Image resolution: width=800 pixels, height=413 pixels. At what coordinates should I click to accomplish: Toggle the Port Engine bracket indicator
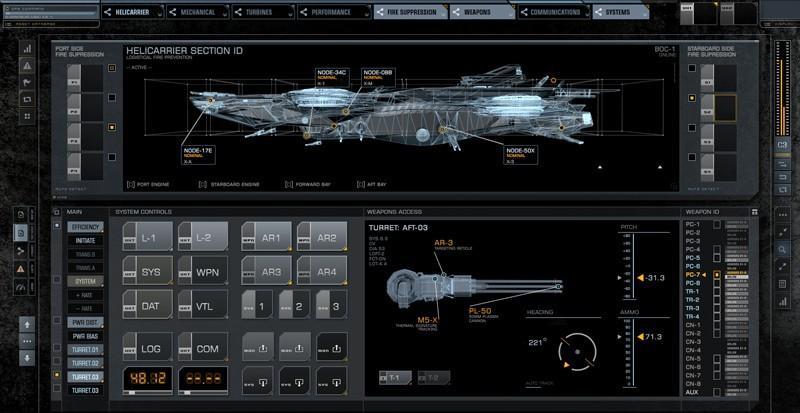pyautogui.click(x=131, y=184)
